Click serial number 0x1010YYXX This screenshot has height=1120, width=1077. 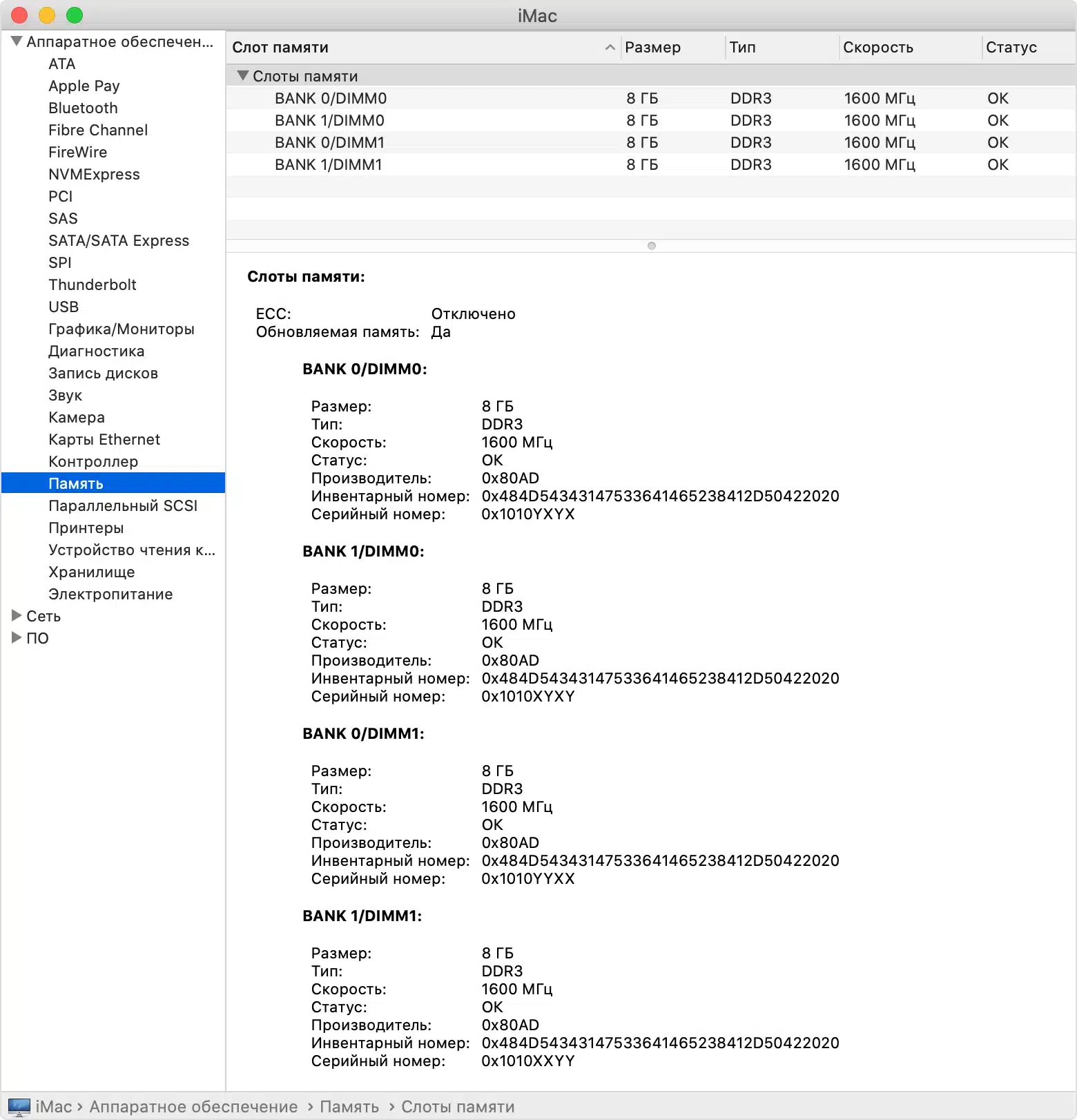pyautogui.click(x=528, y=878)
